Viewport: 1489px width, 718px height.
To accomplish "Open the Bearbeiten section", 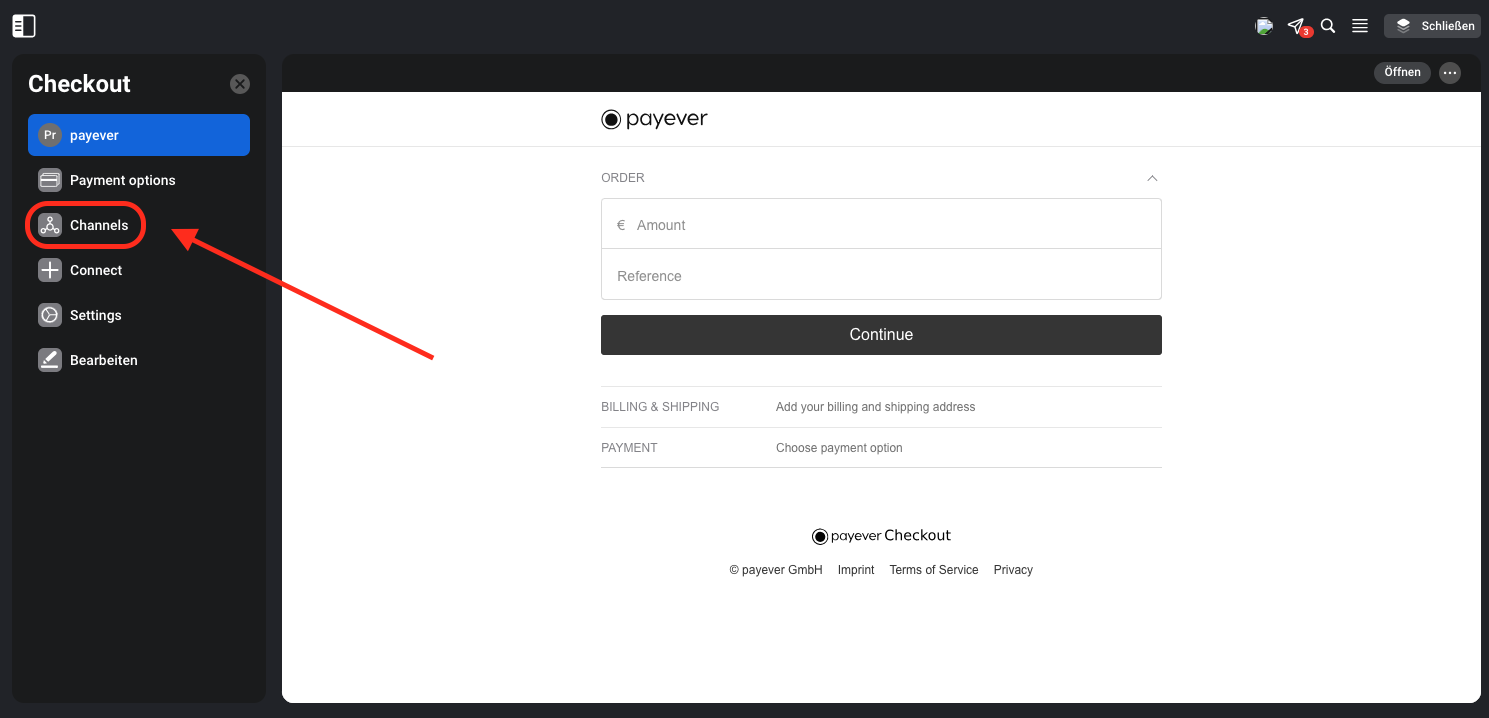I will click(x=139, y=360).
